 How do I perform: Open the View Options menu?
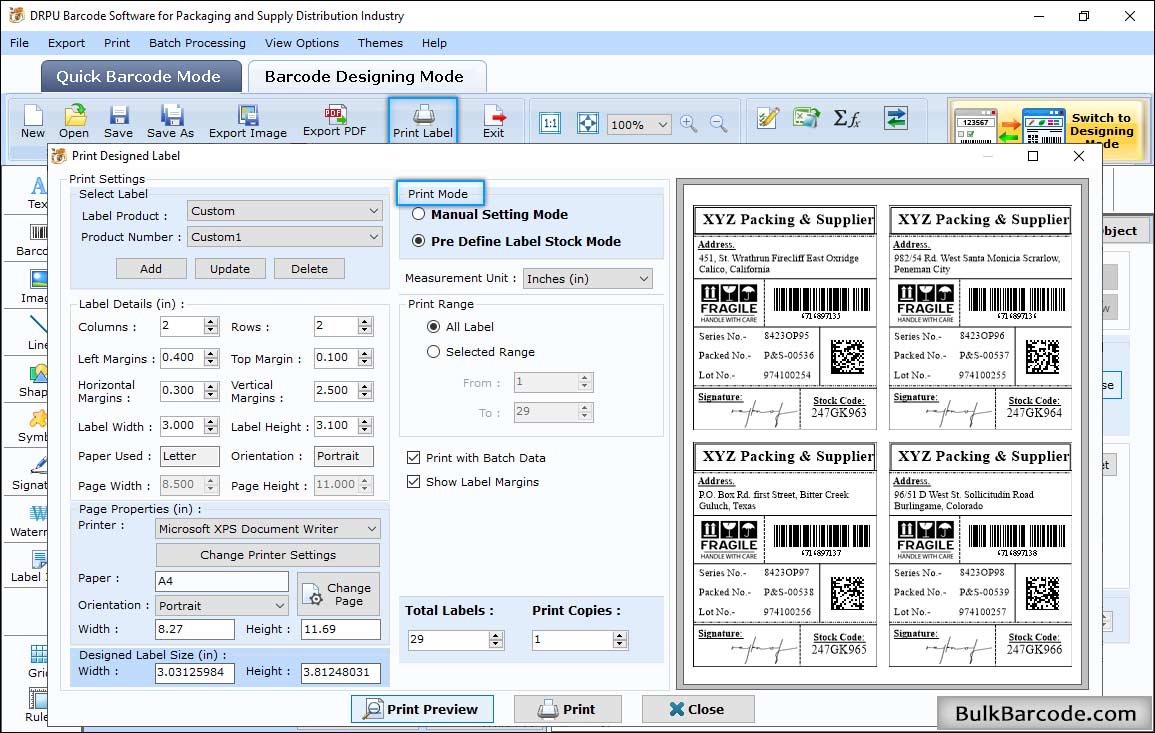pyautogui.click(x=302, y=43)
